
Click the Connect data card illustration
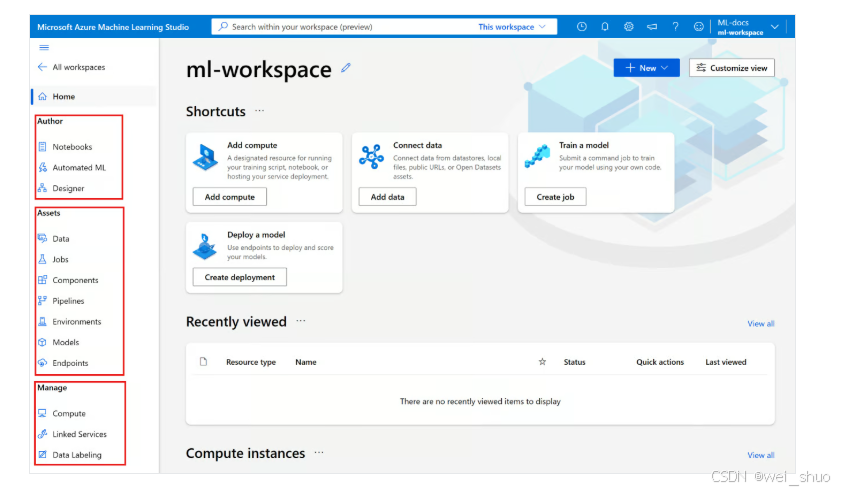click(x=371, y=156)
